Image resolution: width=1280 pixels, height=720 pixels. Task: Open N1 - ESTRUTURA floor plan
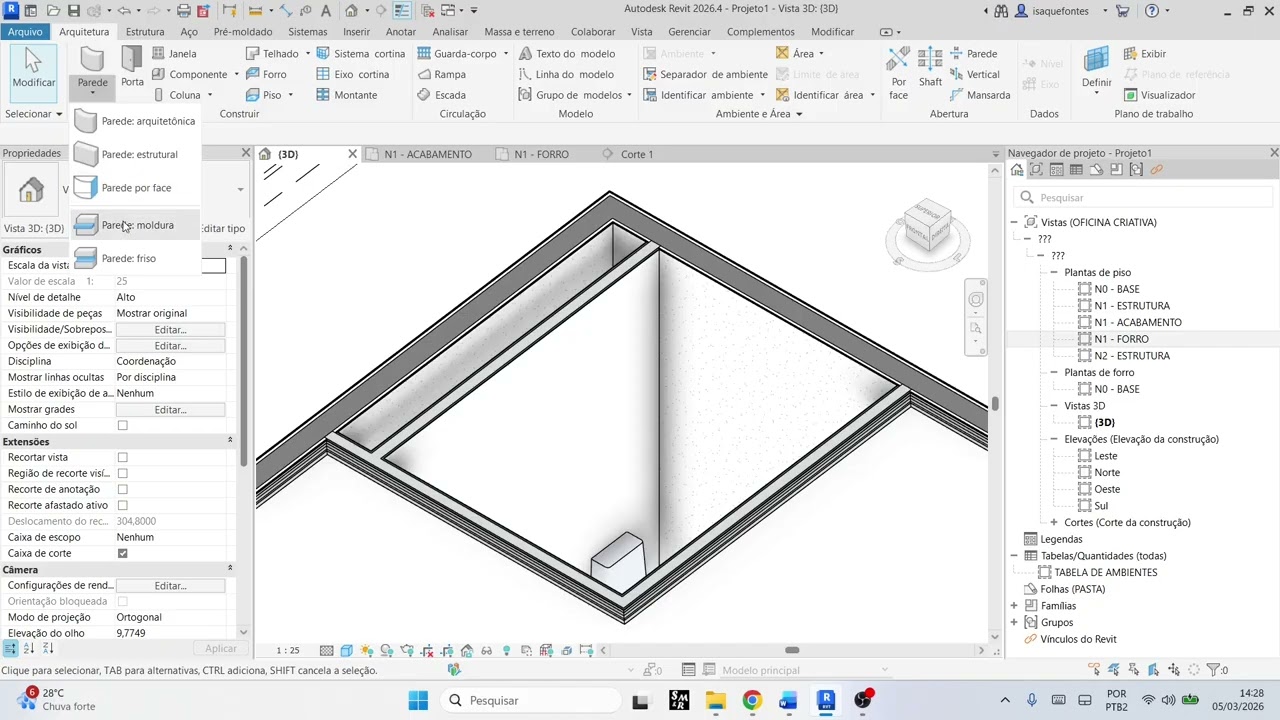tap(1132, 306)
